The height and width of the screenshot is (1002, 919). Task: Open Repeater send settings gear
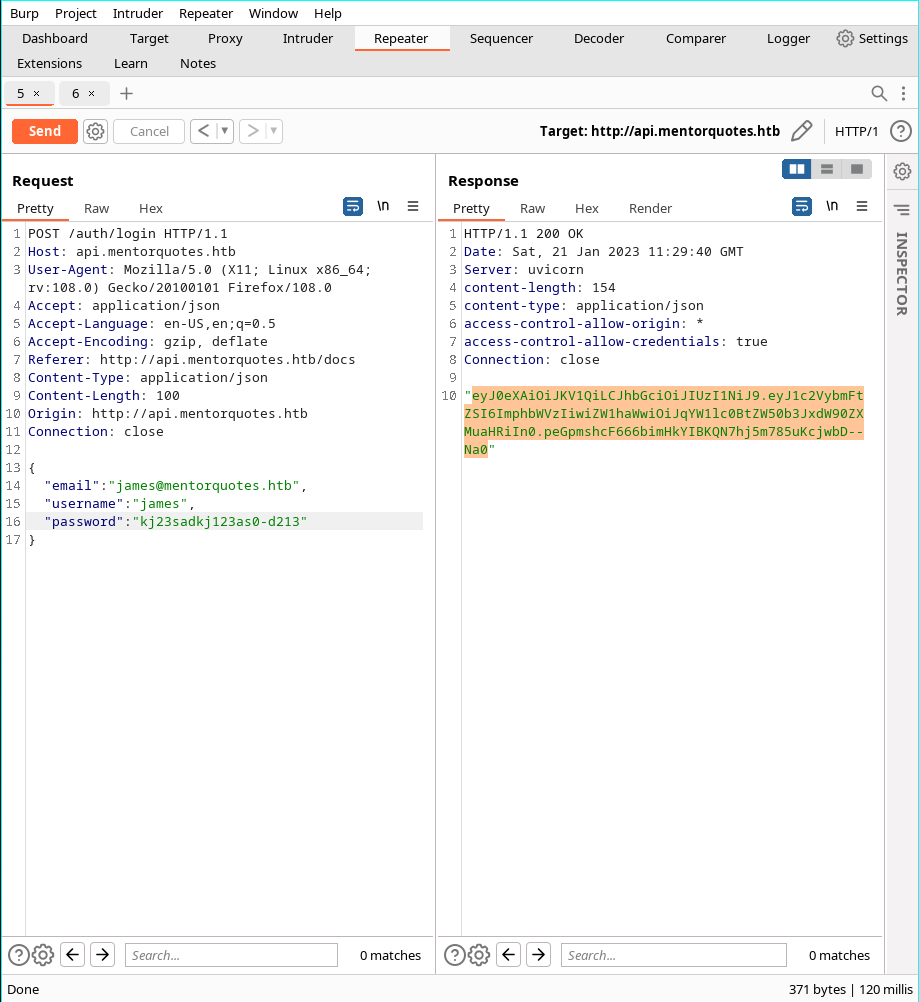click(x=95, y=132)
